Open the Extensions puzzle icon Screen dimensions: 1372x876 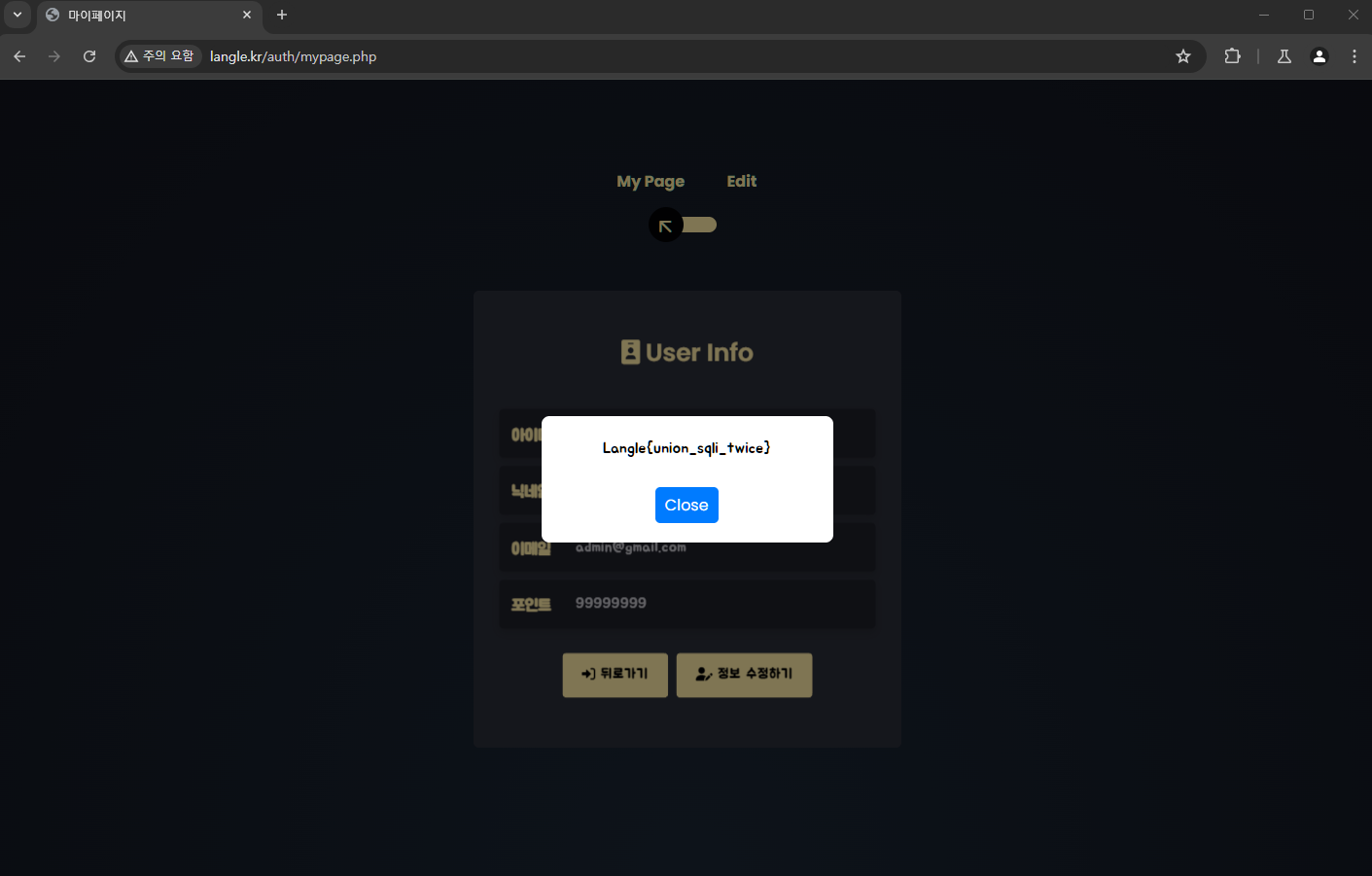click(1233, 56)
